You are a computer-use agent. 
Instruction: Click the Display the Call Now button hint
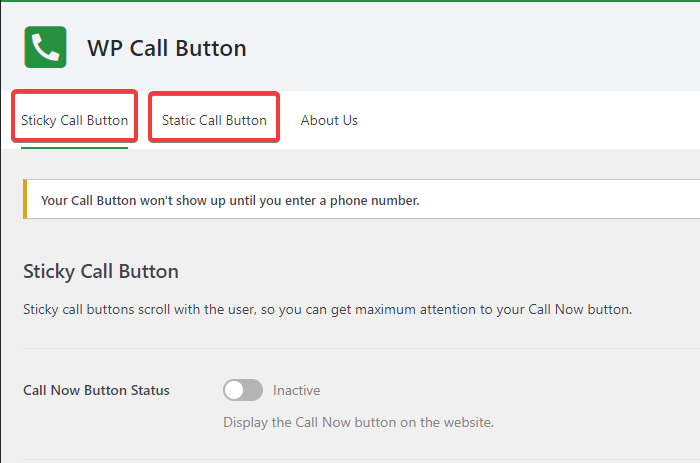(358, 422)
